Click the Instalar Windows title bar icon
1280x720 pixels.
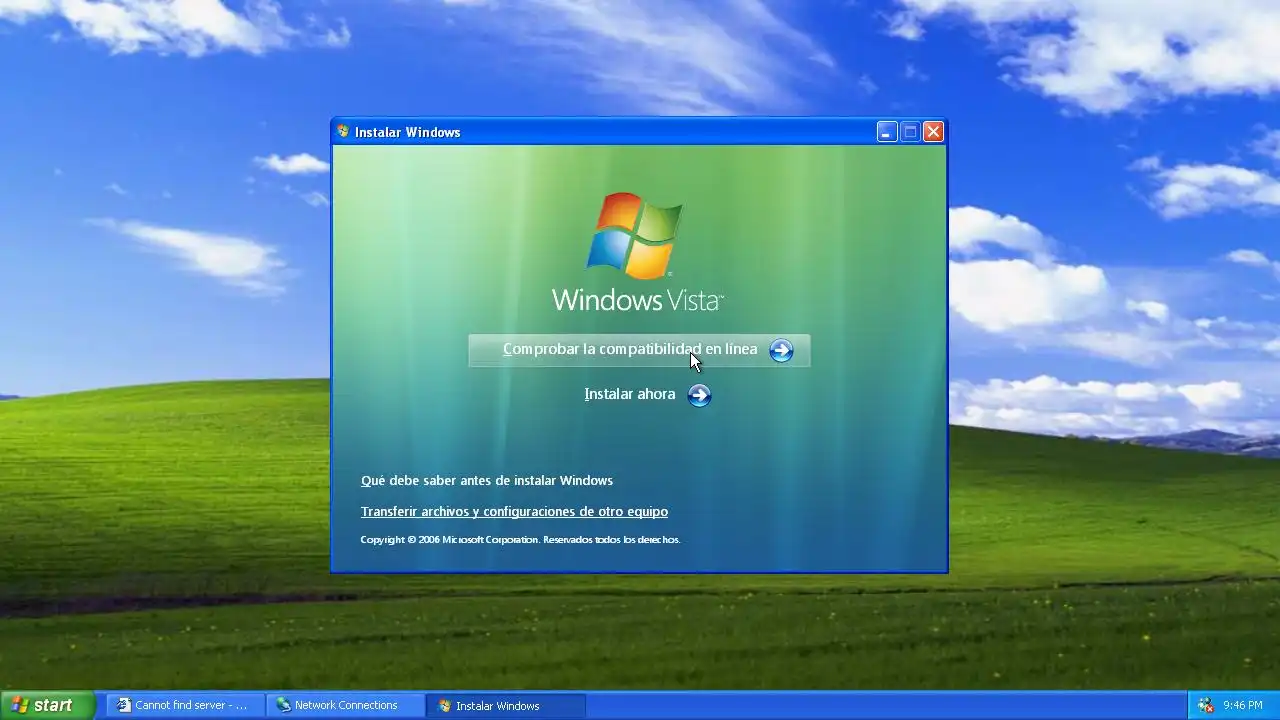tap(343, 132)
